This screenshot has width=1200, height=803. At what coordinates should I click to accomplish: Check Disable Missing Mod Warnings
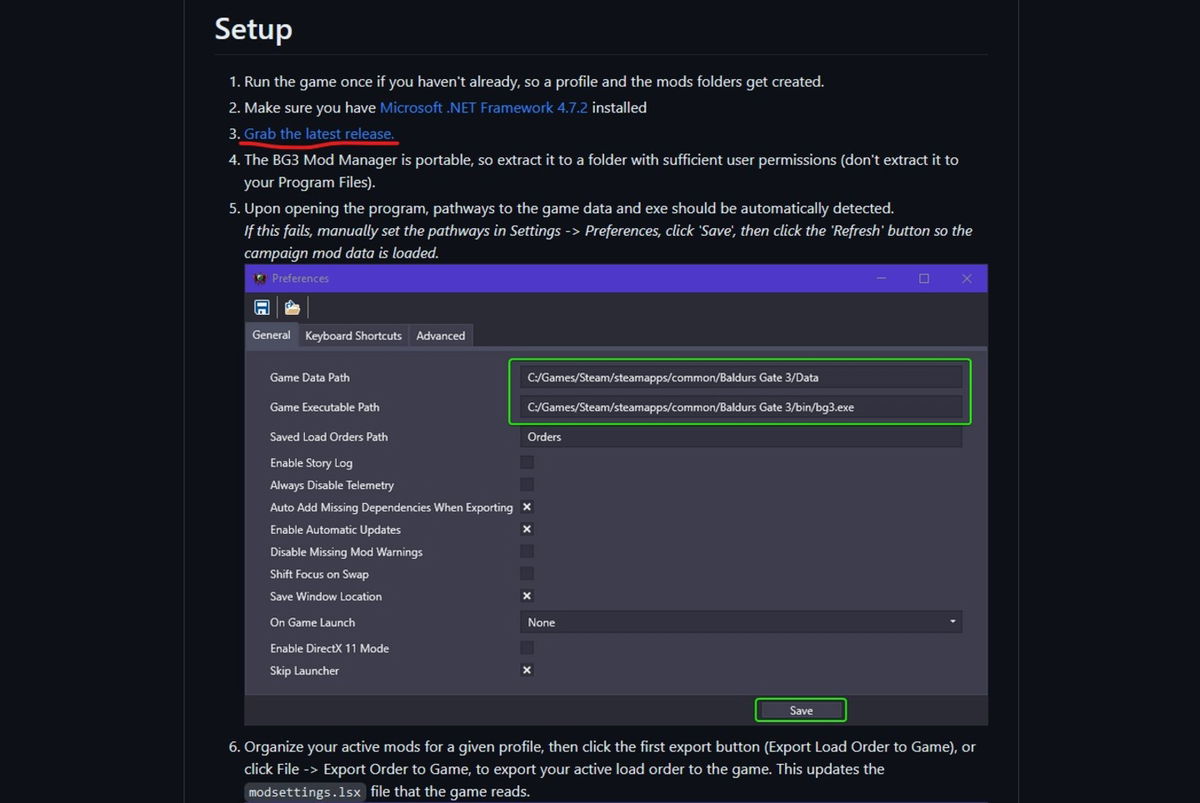[527, 551]
